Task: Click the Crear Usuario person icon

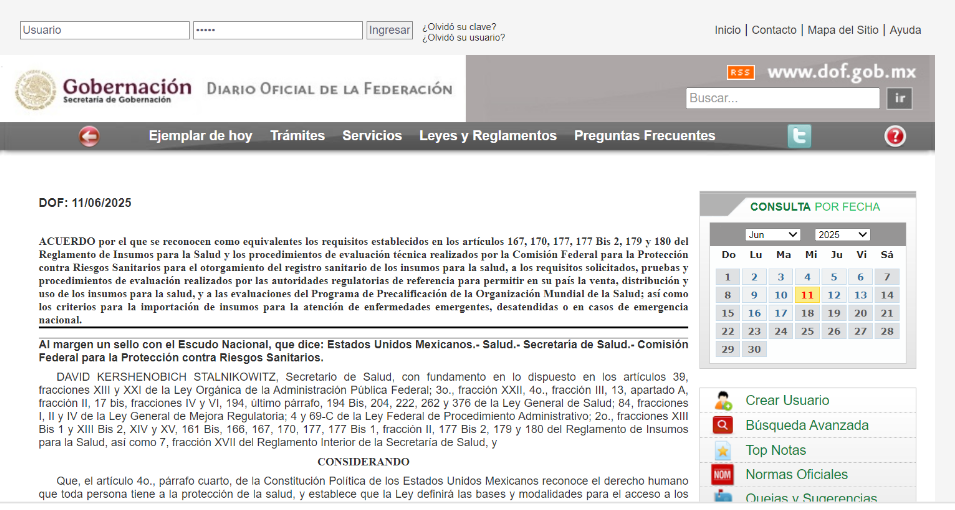Action: (722, 401)
